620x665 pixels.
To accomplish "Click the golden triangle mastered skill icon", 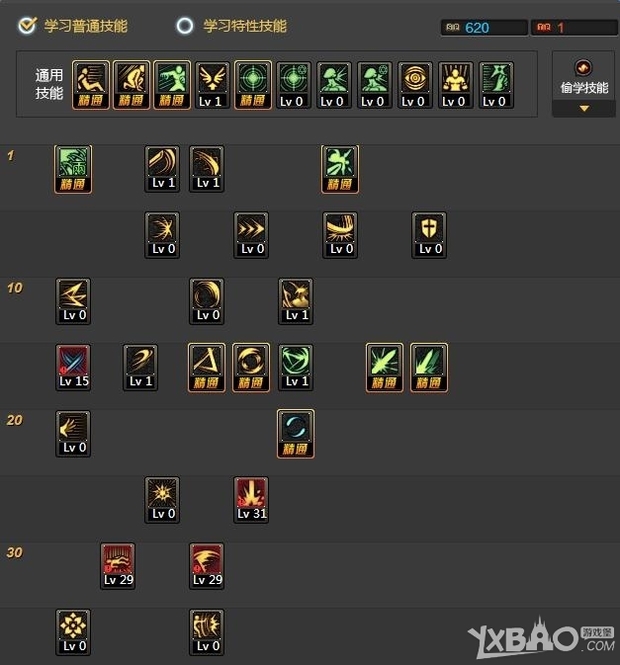I will 207,367.
